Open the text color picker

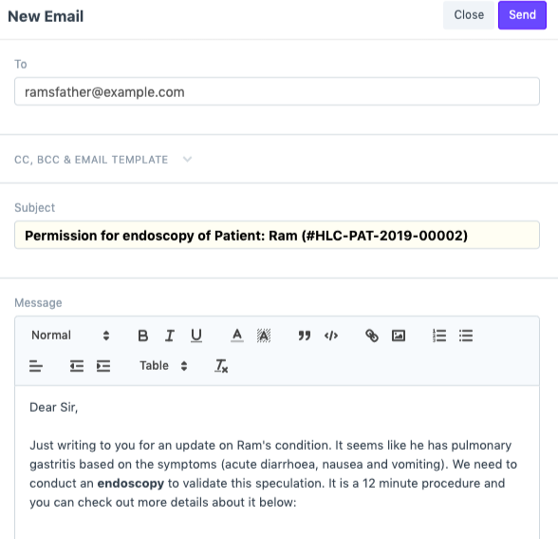coord(237,335)
